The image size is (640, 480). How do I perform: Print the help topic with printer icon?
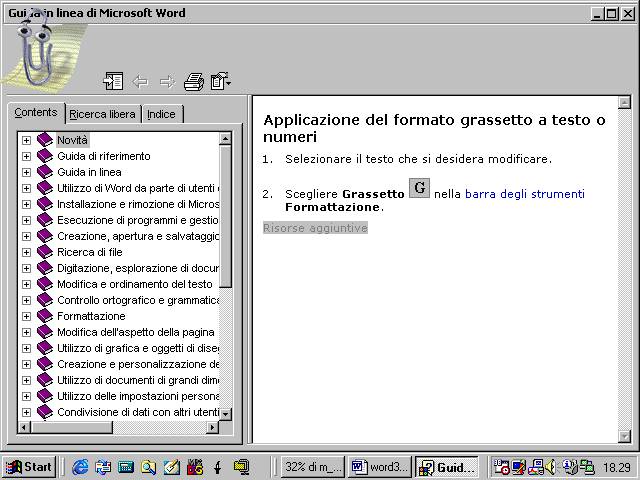tap(194, 82)
